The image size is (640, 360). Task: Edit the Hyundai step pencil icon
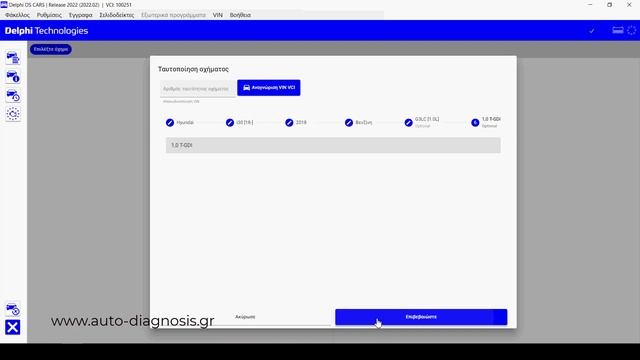pyautogui.click(x=170, y=122)
